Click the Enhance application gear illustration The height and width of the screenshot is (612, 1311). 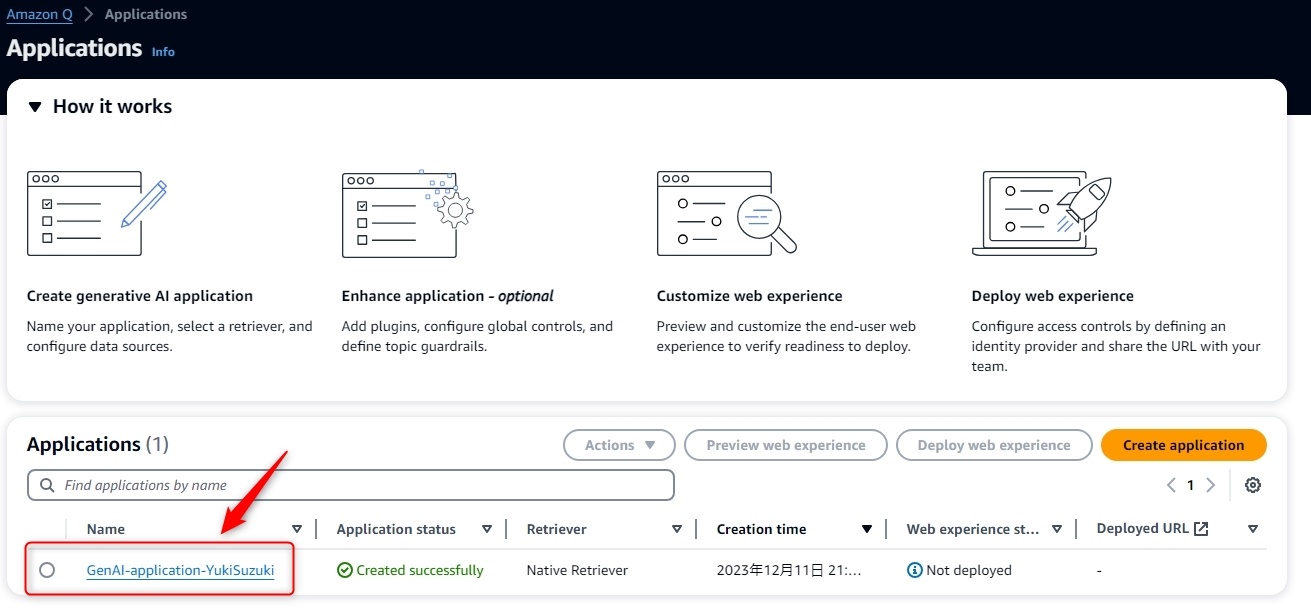pyautogui.click(x=407, y=213)
